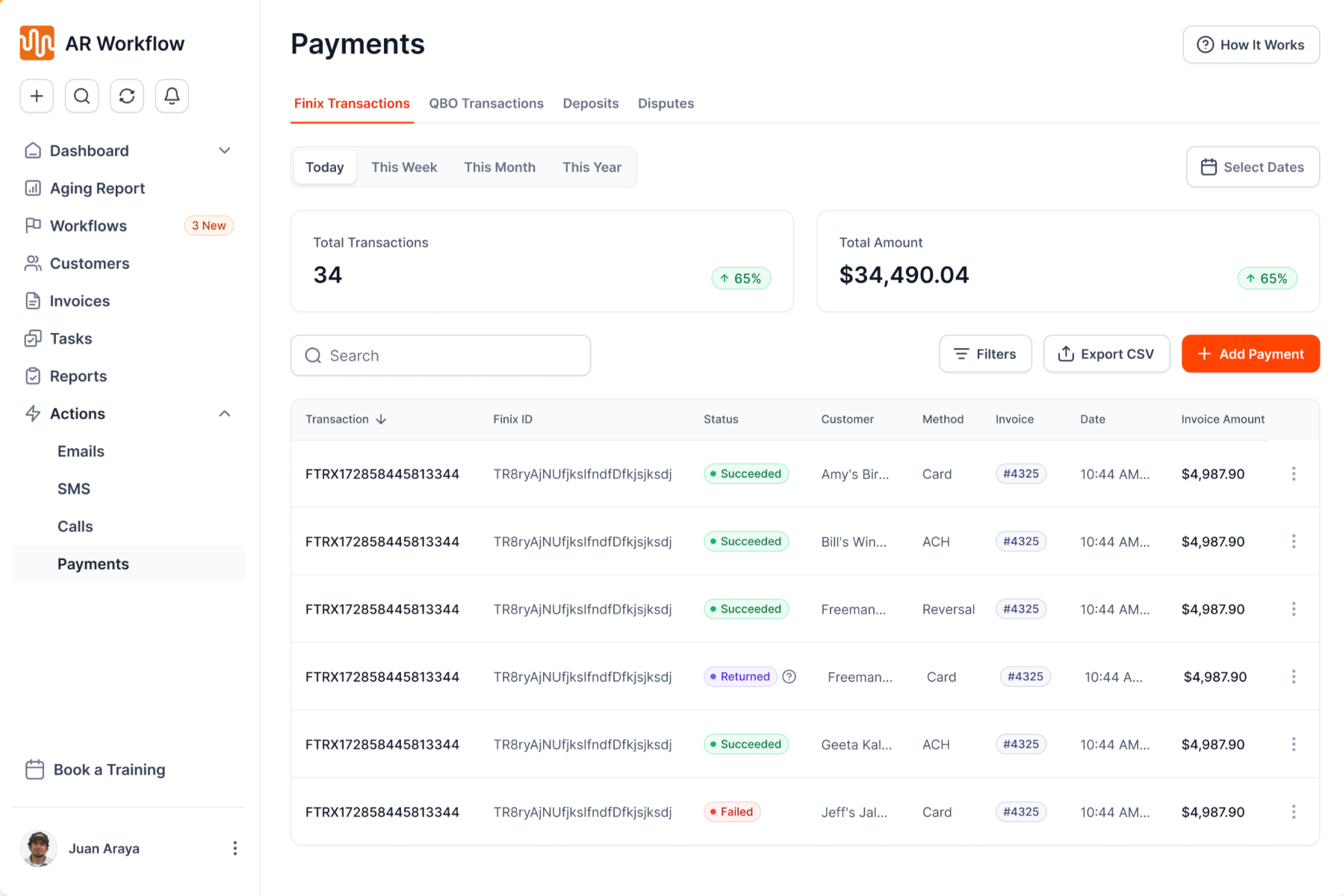Image resolution: width=1343 pixels, height=896 pixels.
Task: Click the AR Workflow logo
Action: pyautogui.click(x=37, y=43)
